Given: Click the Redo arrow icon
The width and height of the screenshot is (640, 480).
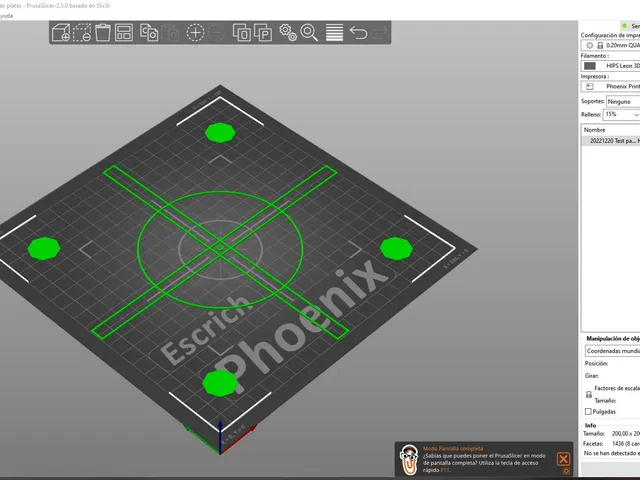Looking at the screenshot, I should click(380, 33).
